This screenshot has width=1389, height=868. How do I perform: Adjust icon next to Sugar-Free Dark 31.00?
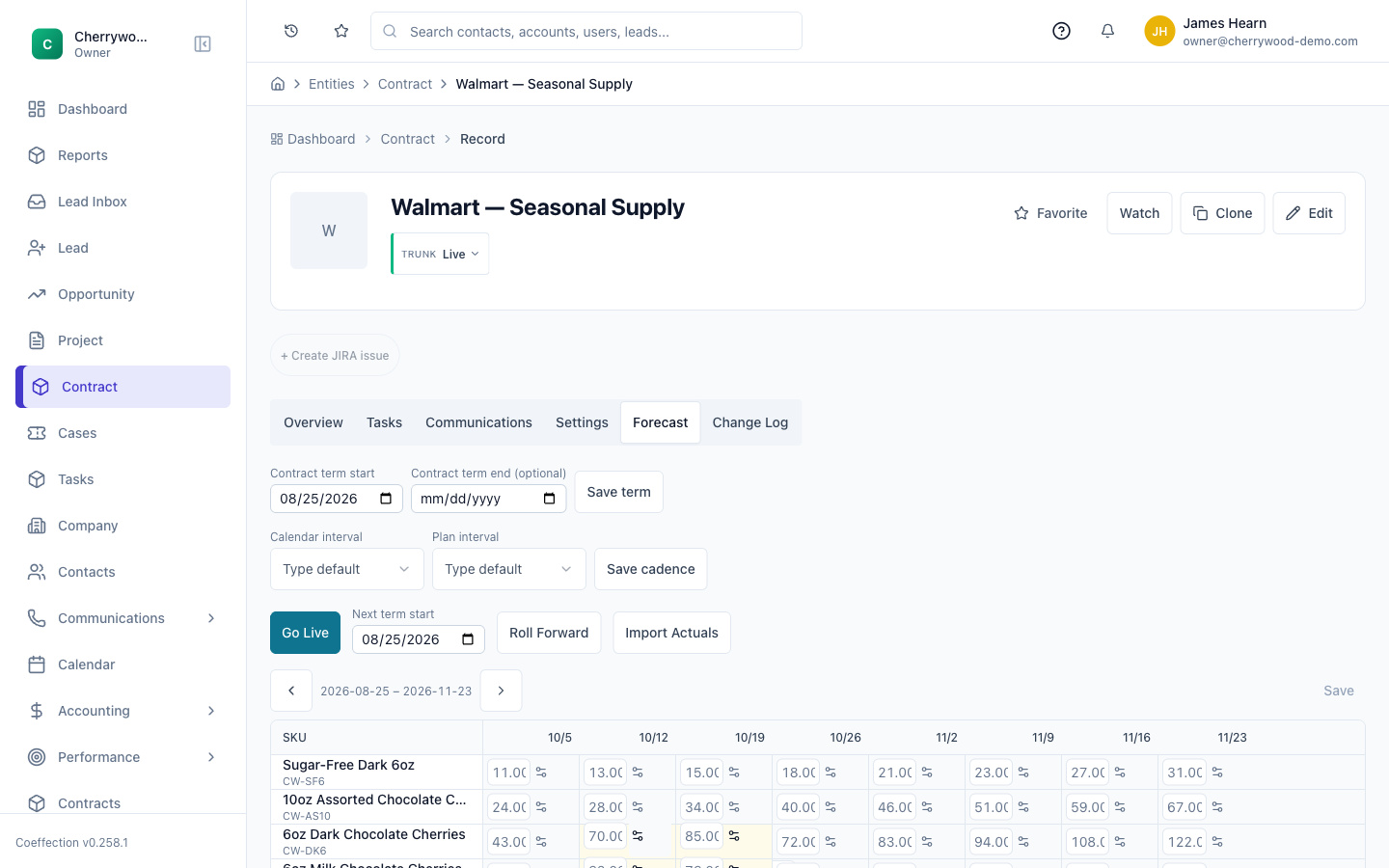tap(1217, 773)
